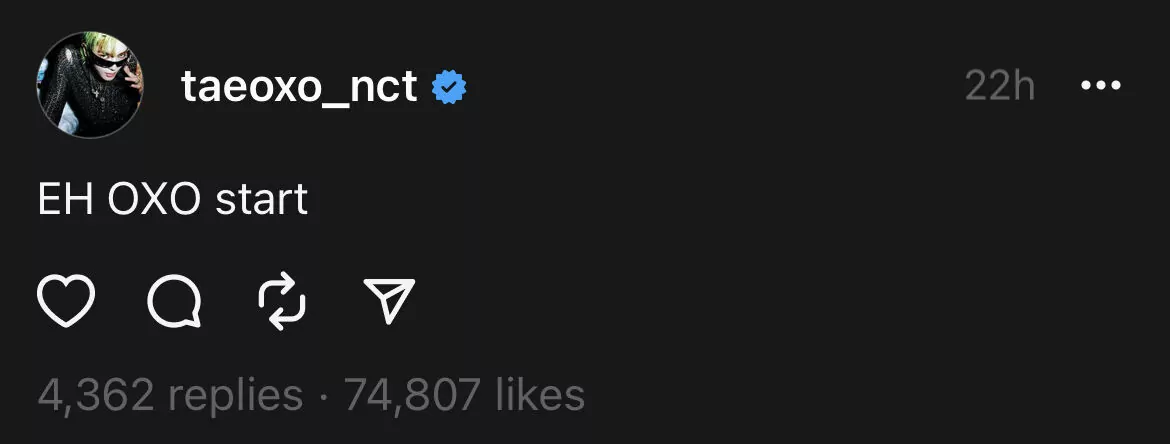Show the 74,807 likes list
1170x444 pixels.
tap(465, 395)
